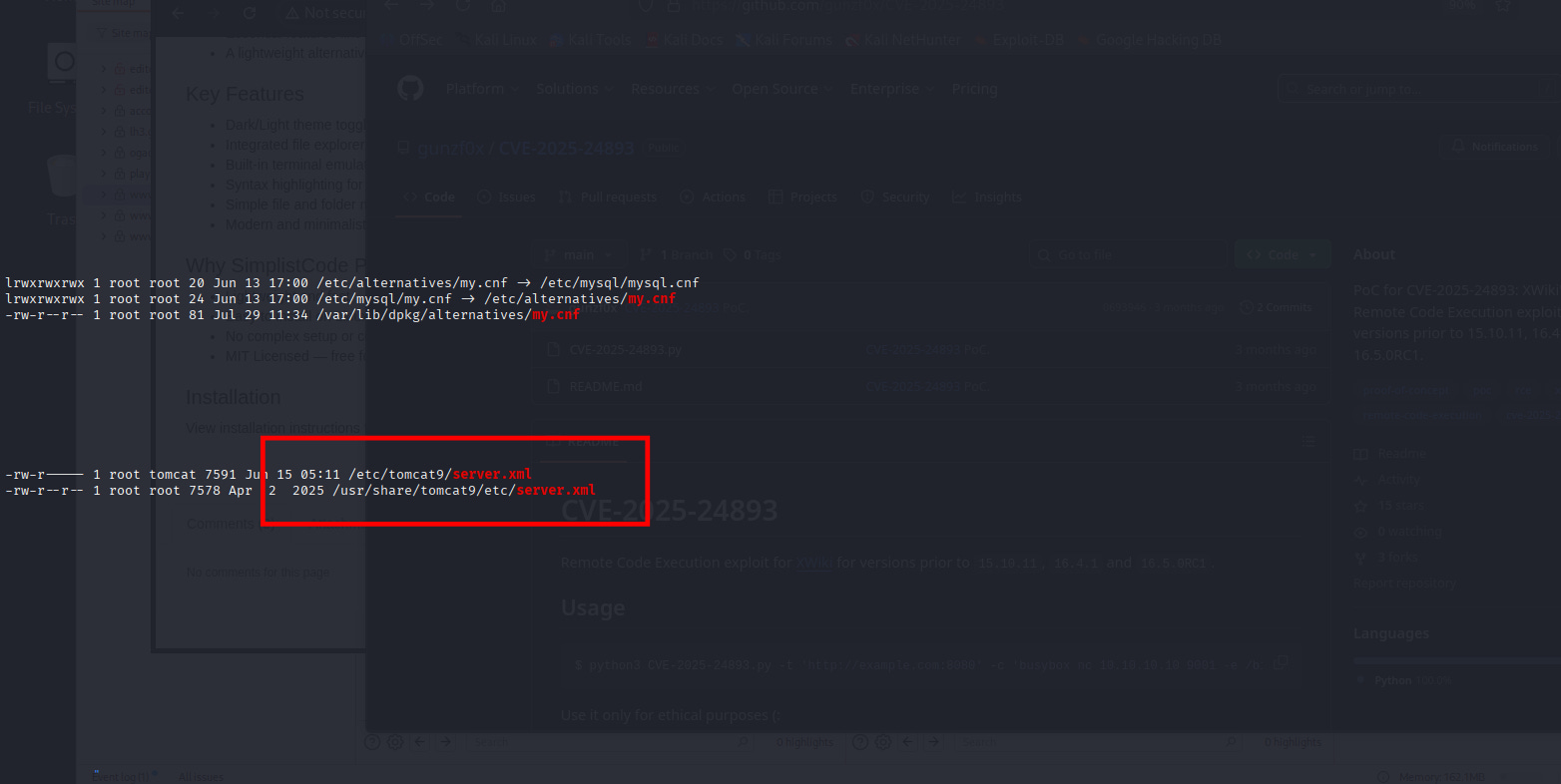
Task: Open the Google Hacking DB bookmark
Action: pyautogui.click(x=1149, y=40)
